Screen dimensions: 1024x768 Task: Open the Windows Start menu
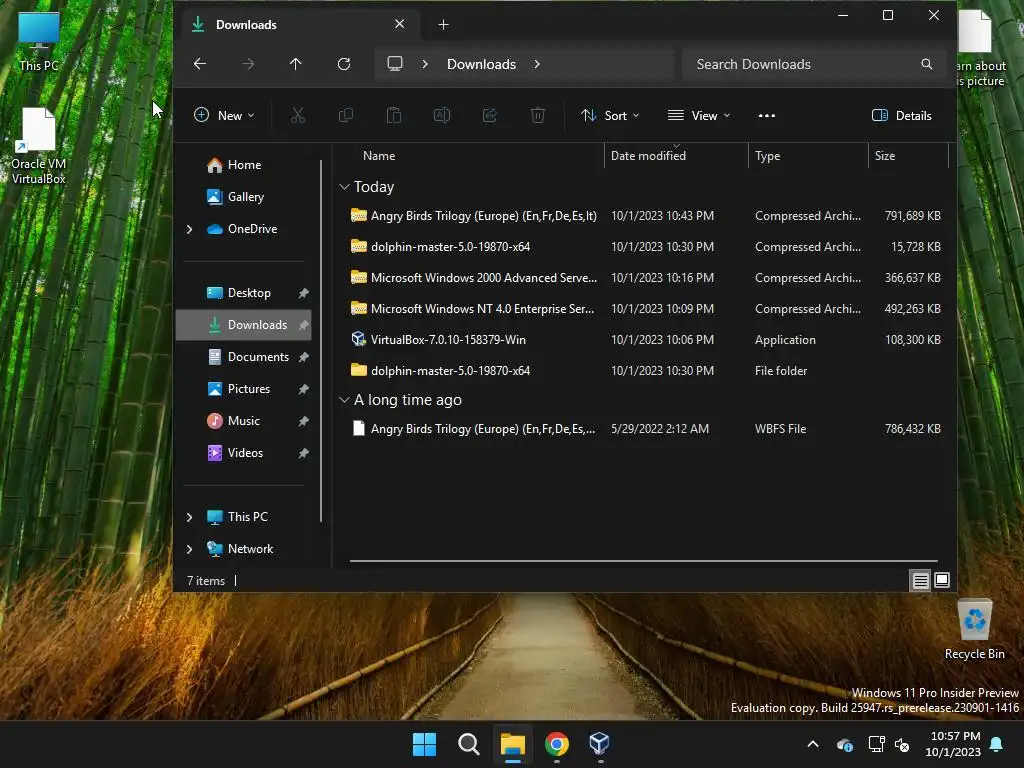[x=424, y=744]
